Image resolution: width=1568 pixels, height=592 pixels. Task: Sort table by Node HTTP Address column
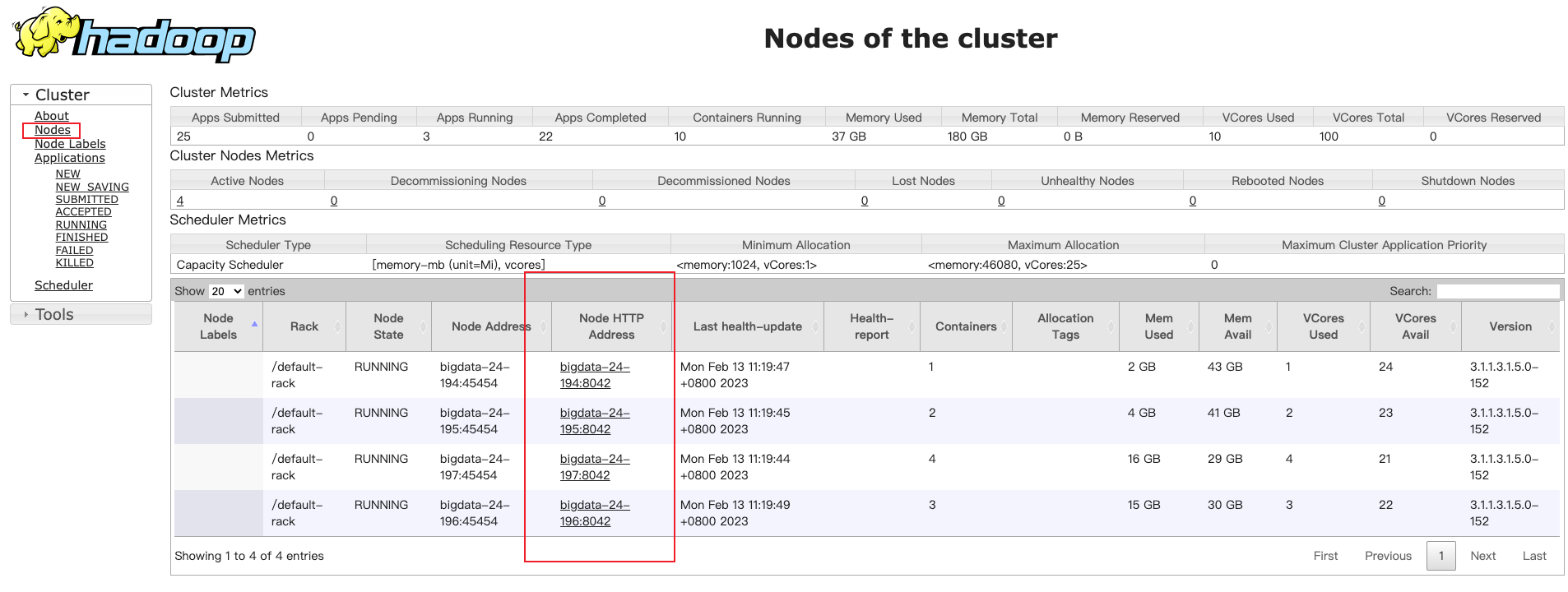[x=611, y=326]
